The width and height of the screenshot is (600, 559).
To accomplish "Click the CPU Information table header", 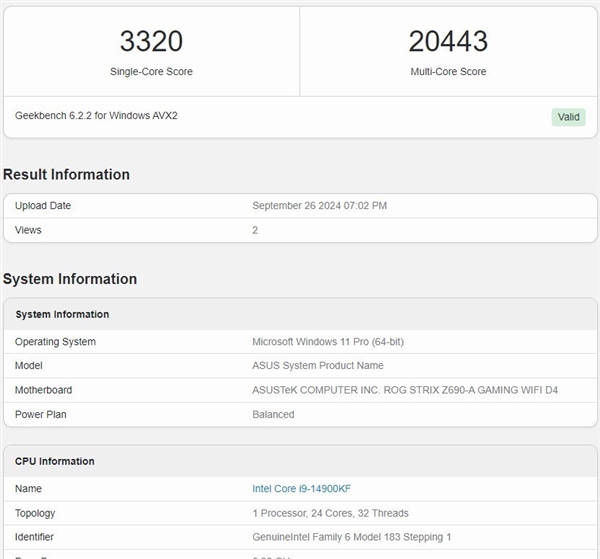I will click(55, 461).
